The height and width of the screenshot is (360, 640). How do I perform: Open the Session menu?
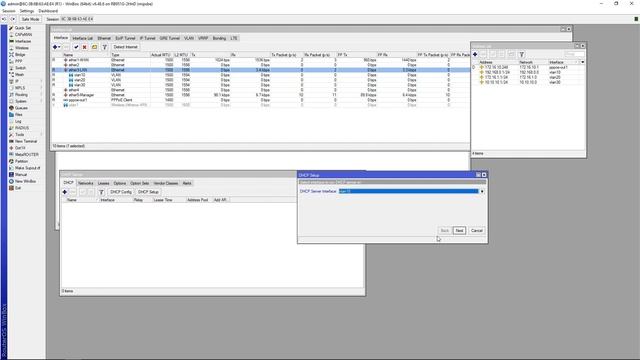pos(9,11)
